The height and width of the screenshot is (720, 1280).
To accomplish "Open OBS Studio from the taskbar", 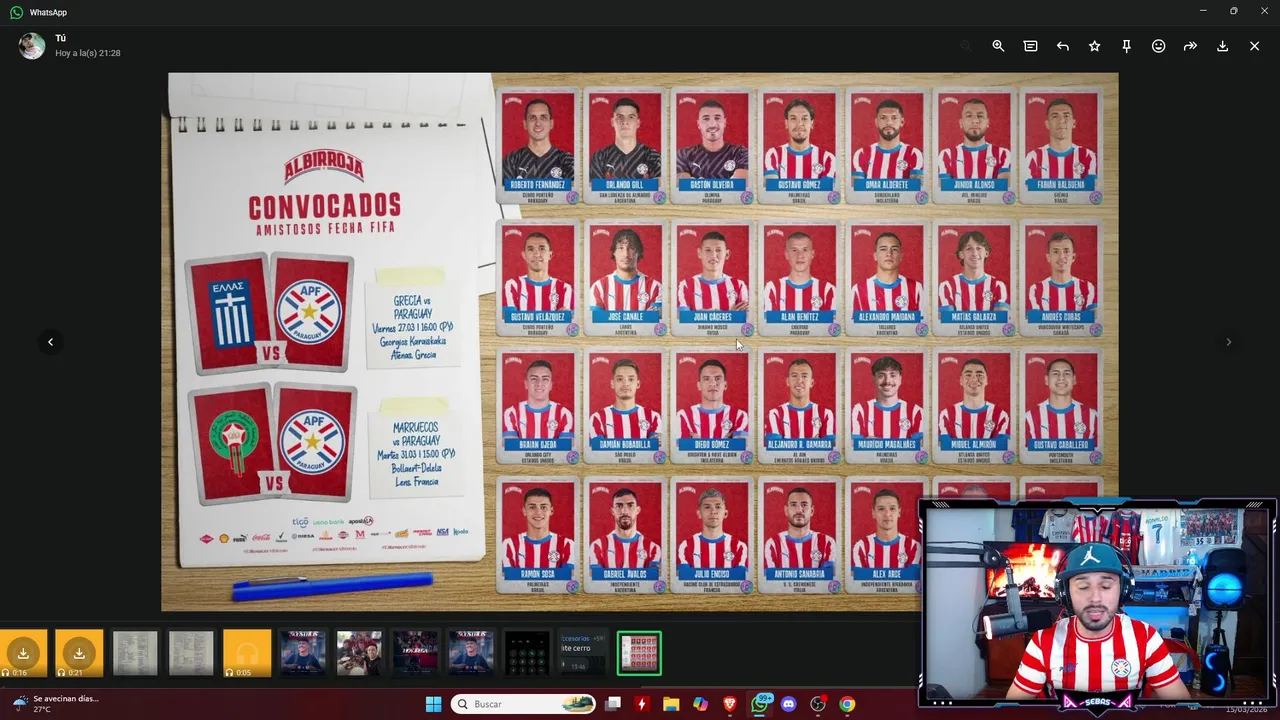I will pyautogui.click(x=818, y=704).
